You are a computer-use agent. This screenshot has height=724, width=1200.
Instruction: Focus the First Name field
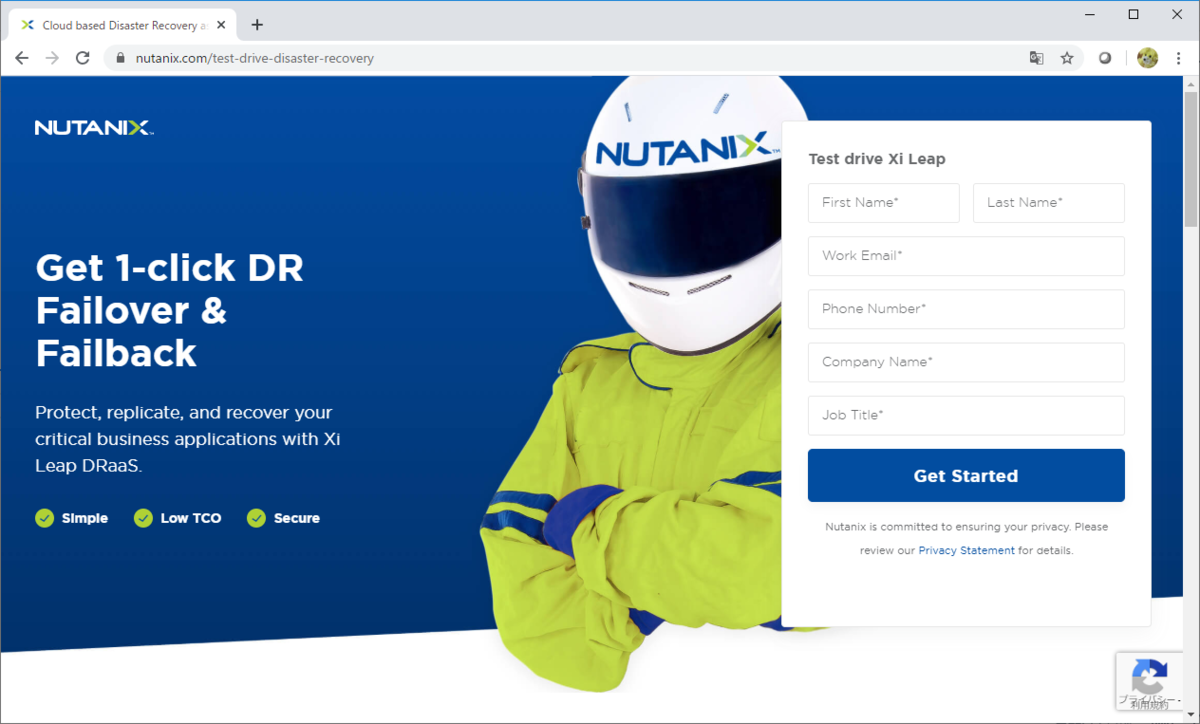pos(884,203)
